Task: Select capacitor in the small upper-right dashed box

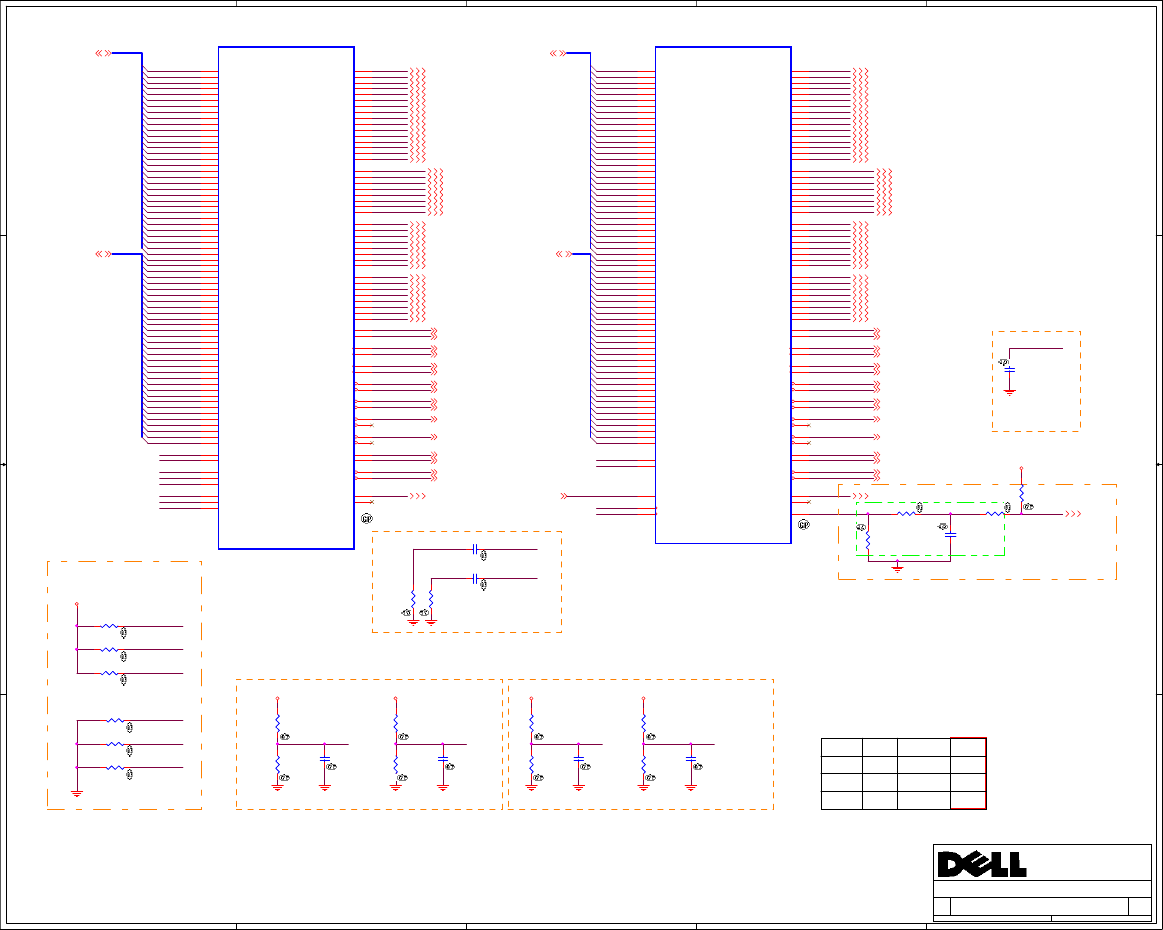Action: pos(1009,369)
